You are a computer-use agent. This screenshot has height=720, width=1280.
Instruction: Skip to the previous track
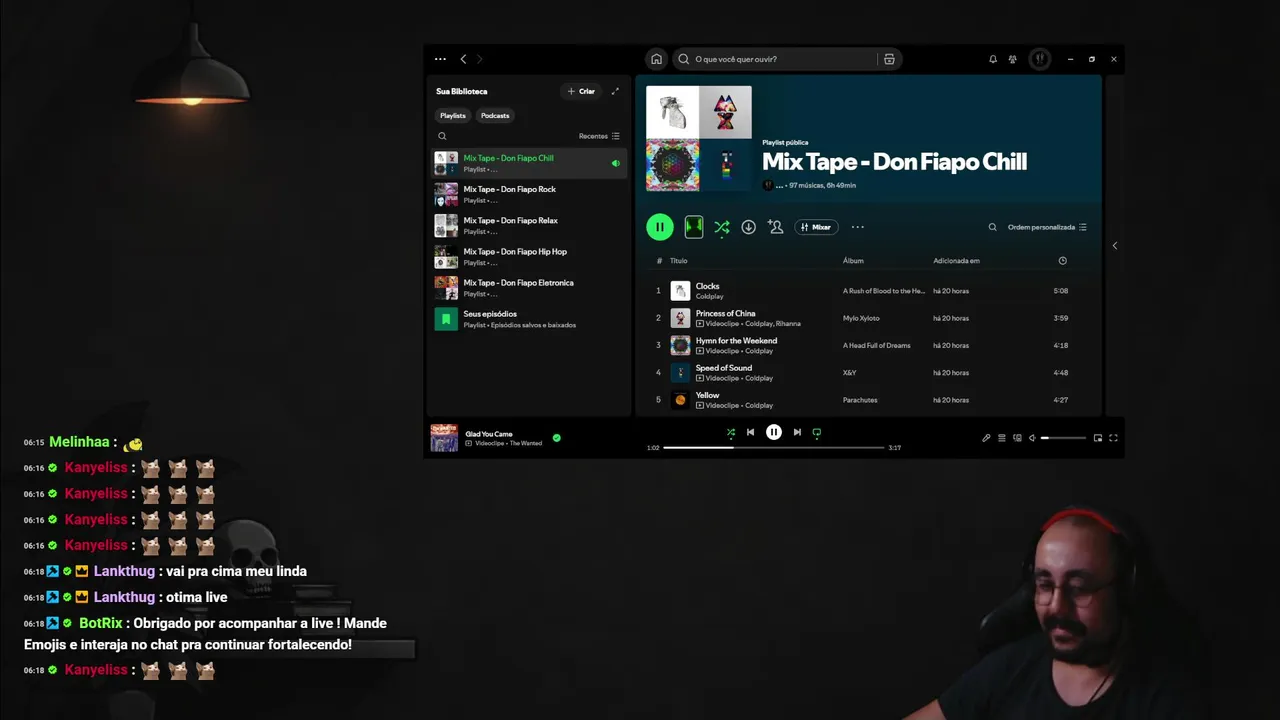[750, 432]
